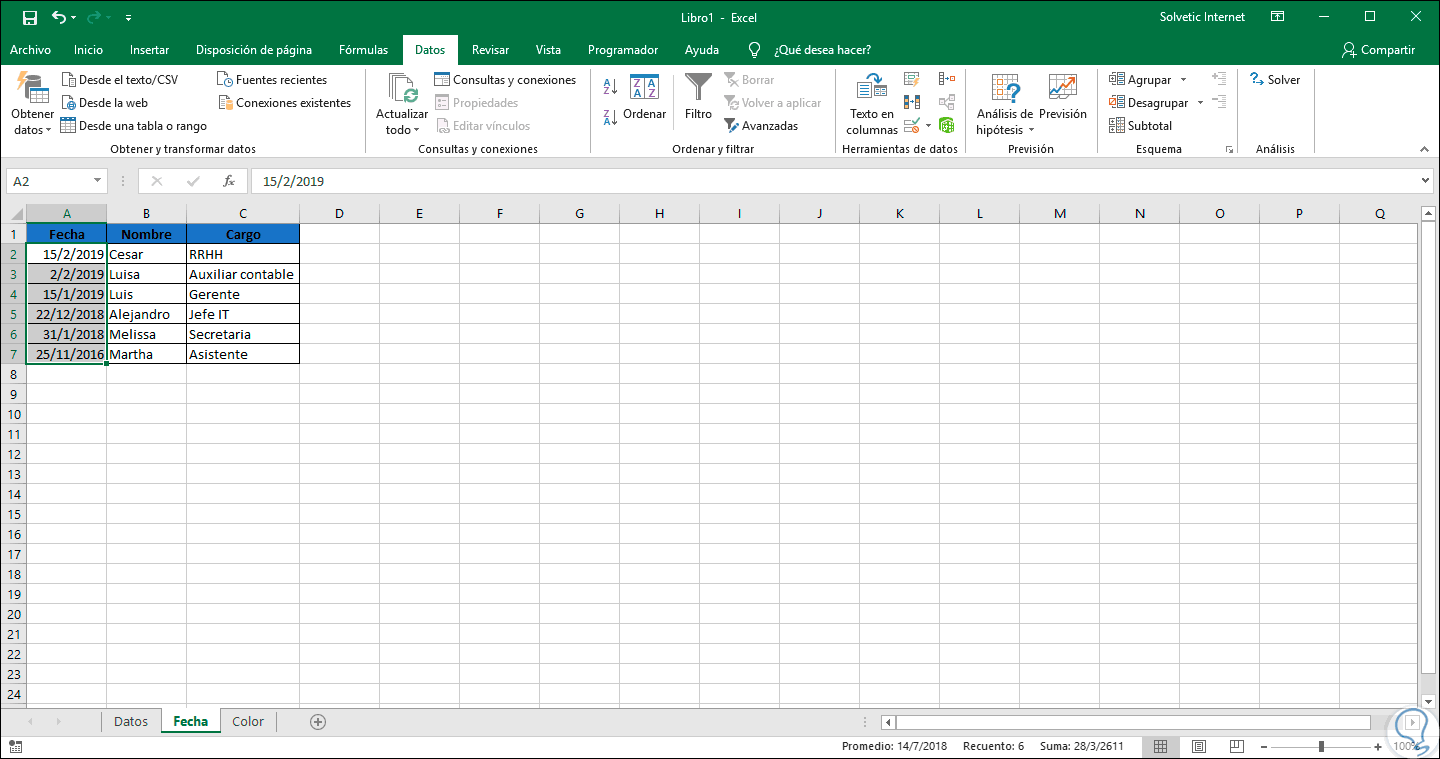
Task: Click Desde el texto/CSV button
Action: click(119, 80)
